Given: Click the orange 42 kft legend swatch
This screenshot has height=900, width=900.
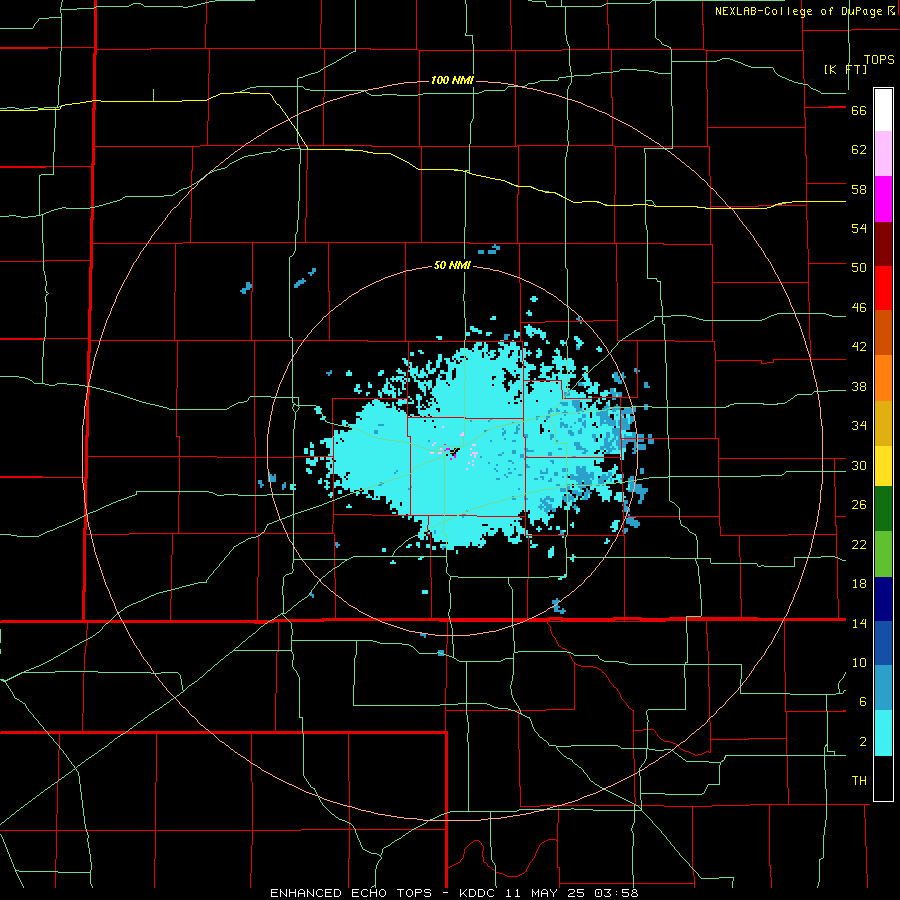Looking at the screenshot, I should click(x=883, y=378).
